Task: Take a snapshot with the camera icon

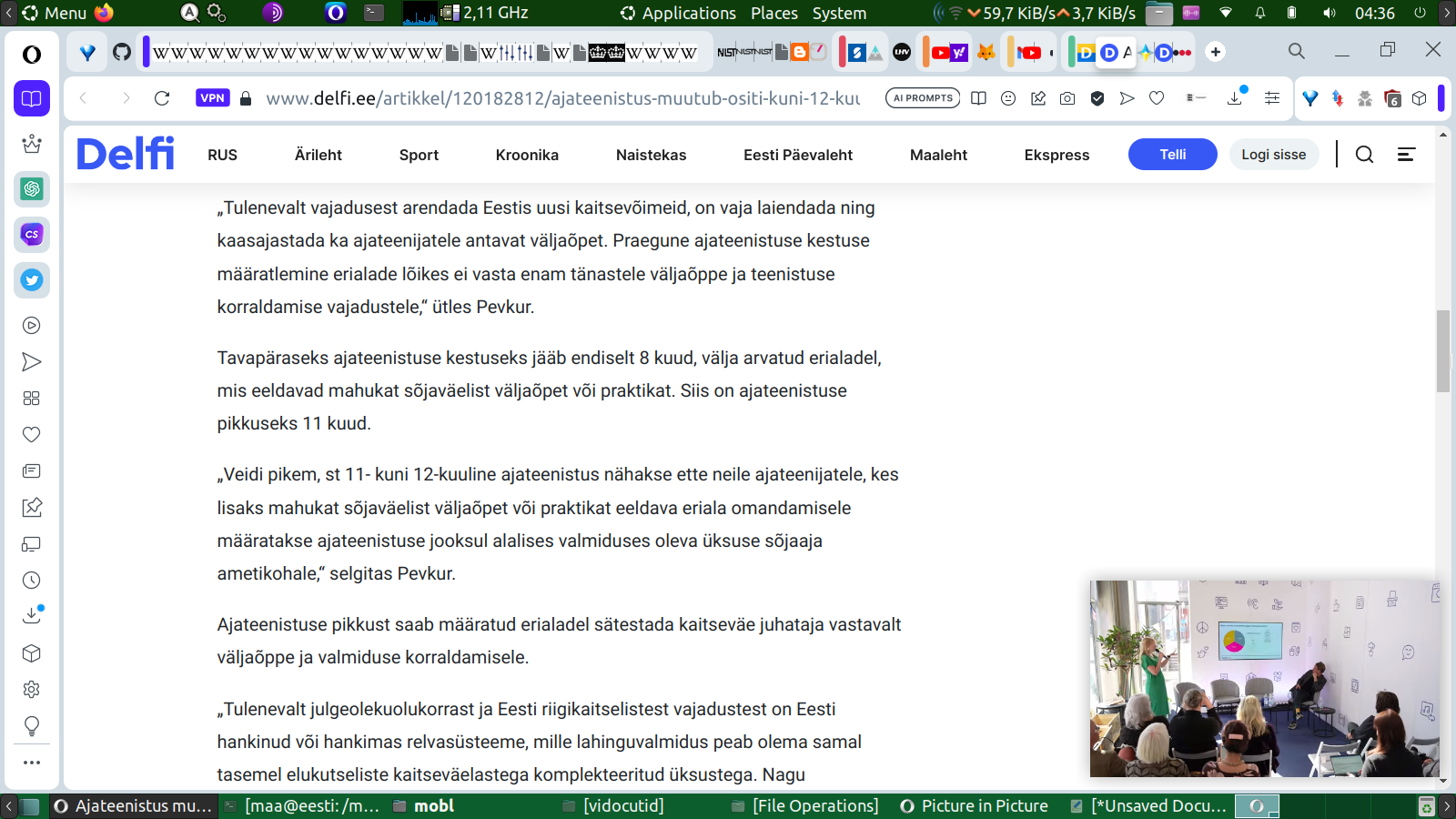Action: pyautogui.click(x=1067, y=98)
